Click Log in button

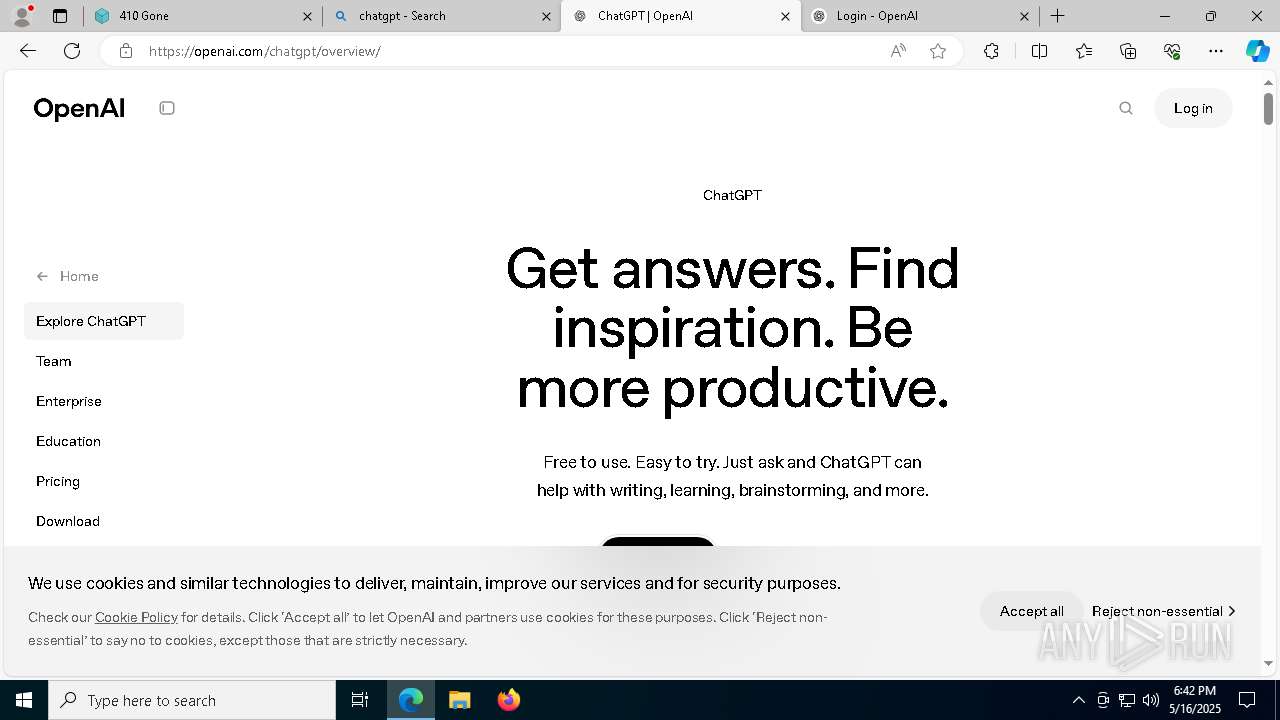[x=1193, y=108]
